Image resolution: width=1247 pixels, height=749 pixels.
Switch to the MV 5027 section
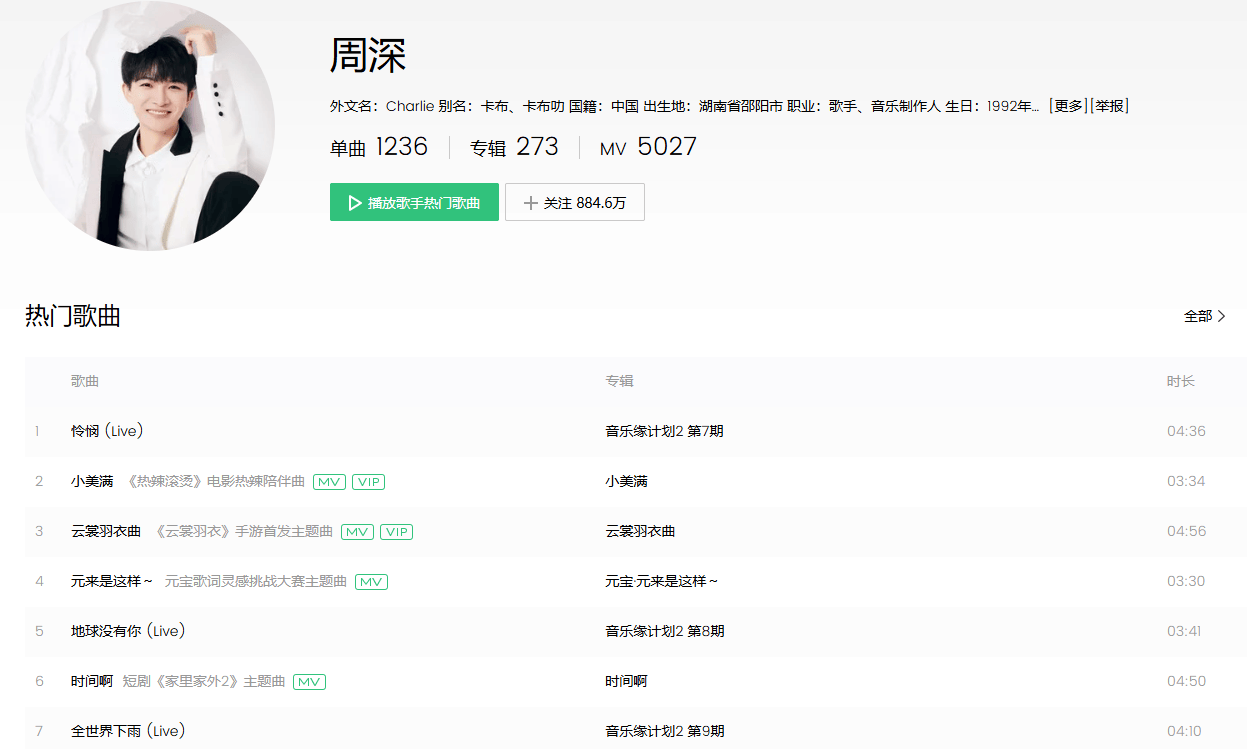(648, 148)
